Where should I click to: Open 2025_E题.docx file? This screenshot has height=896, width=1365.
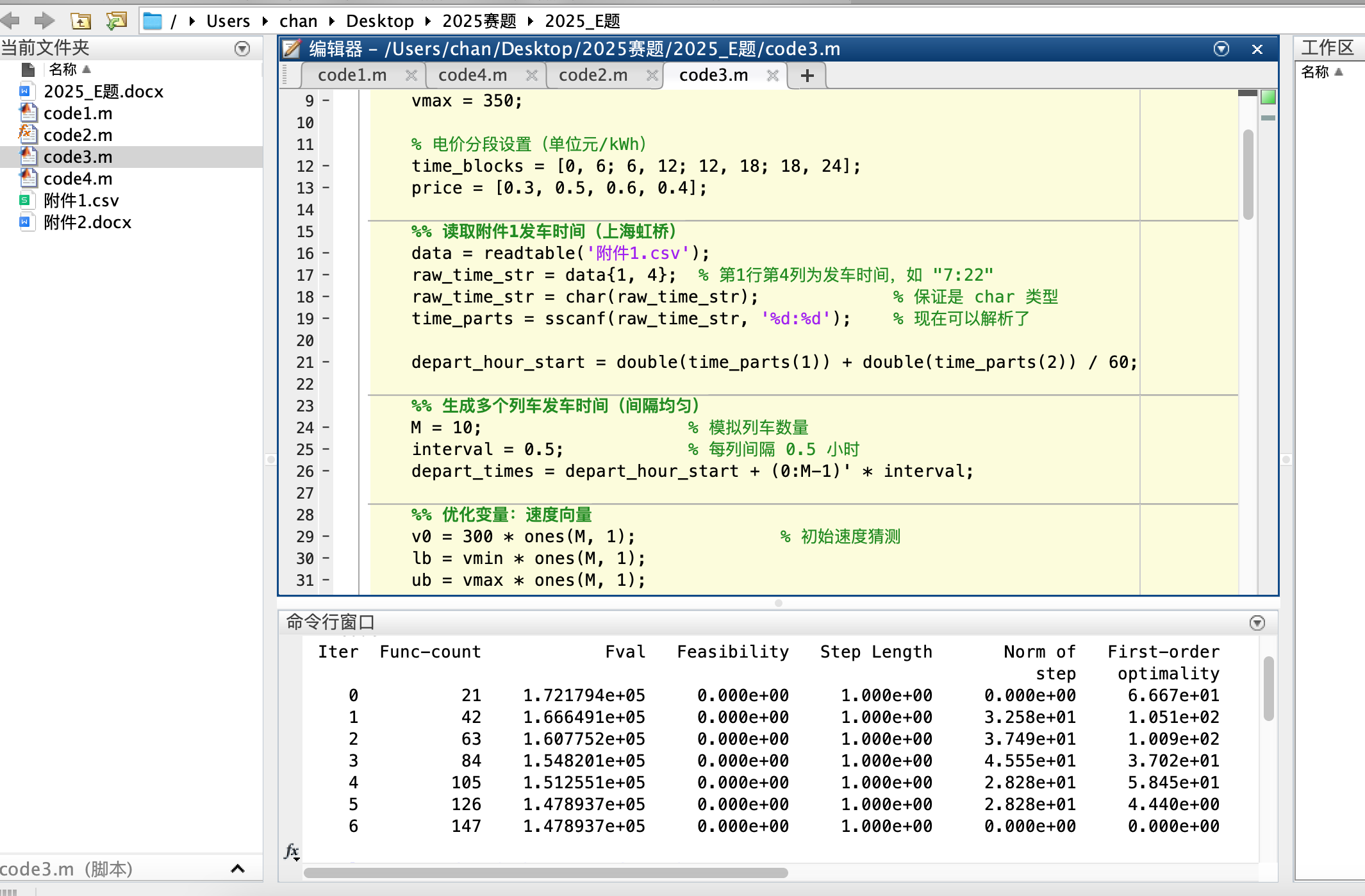pyautogui.click(x=103, y=92)
